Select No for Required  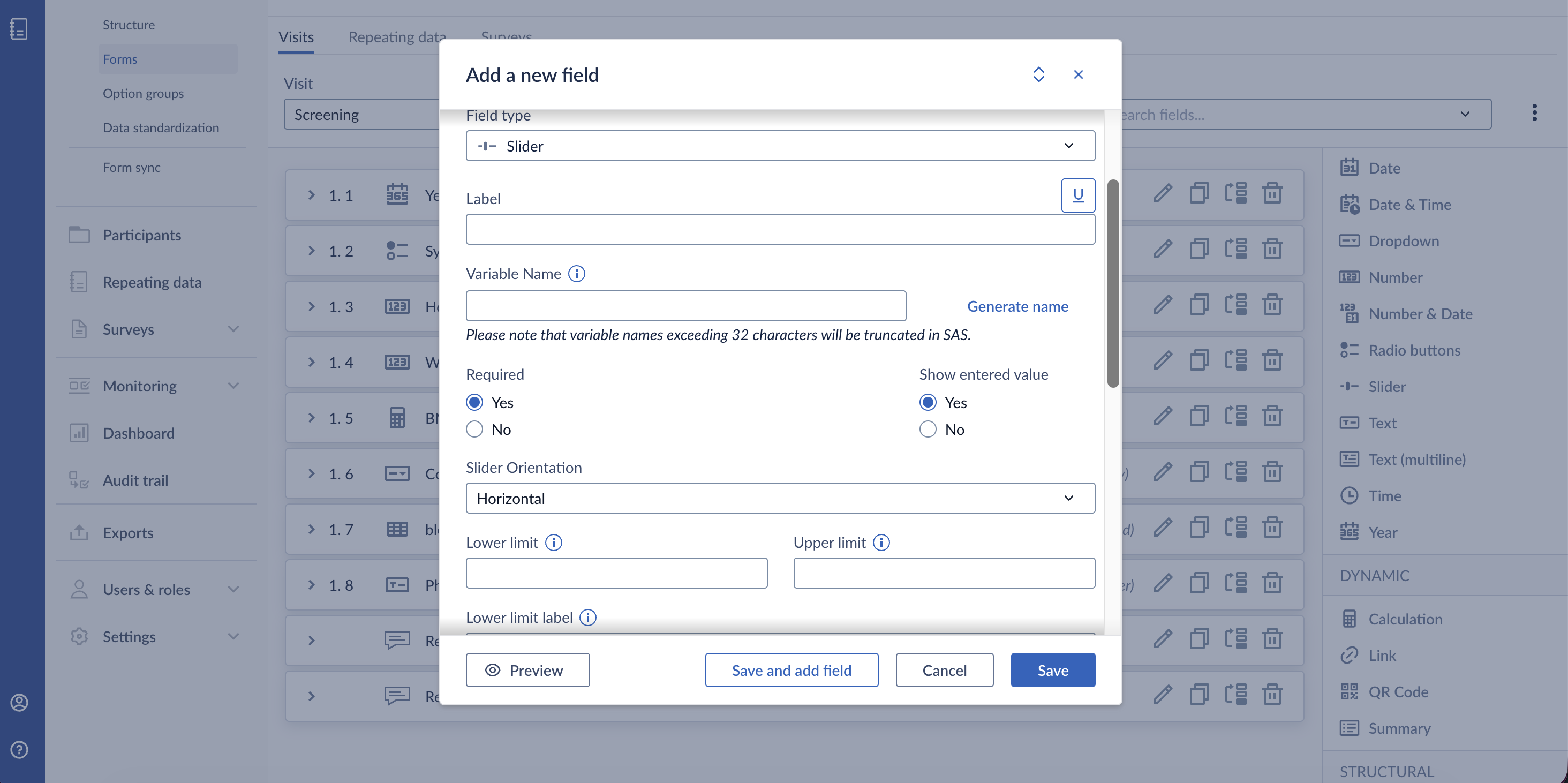[x=474, y=429]
